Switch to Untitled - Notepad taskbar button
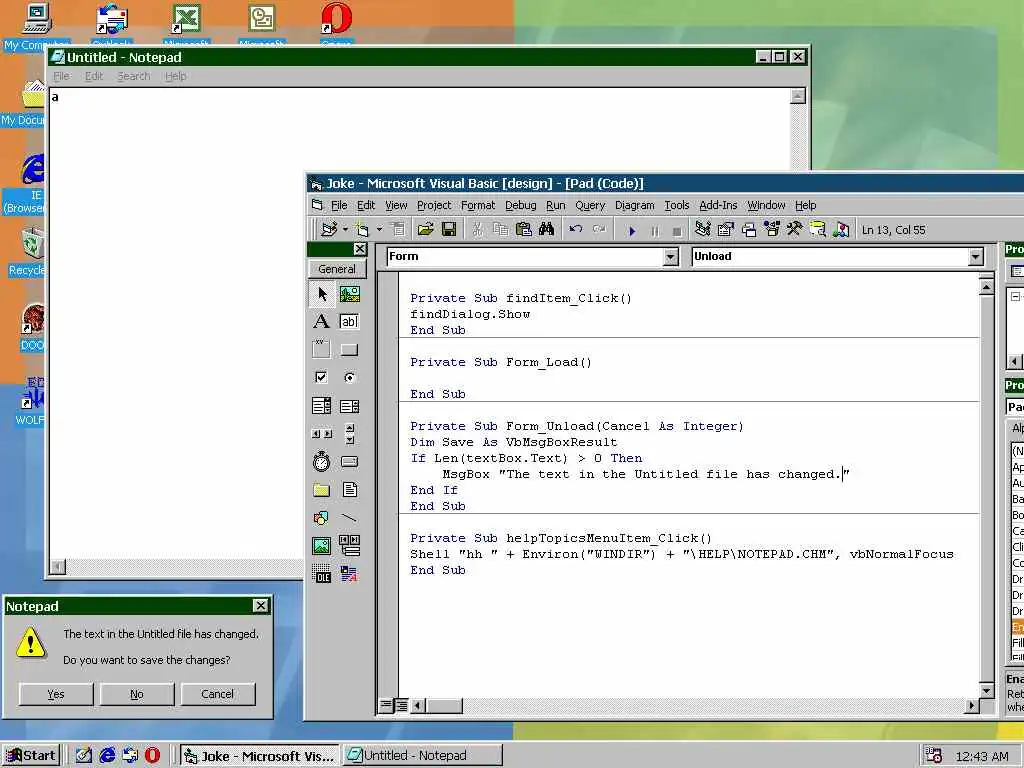Image resolution: width=1024 pixels, height=768 pixels. (423, 756)
